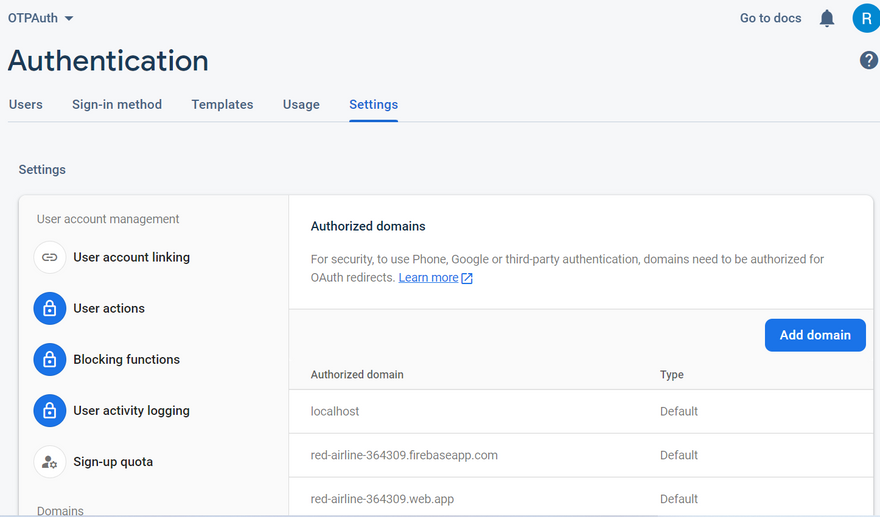Click the Go to docs link
Viewport: 880px width, 517px height.
click(x=770, y=18)
